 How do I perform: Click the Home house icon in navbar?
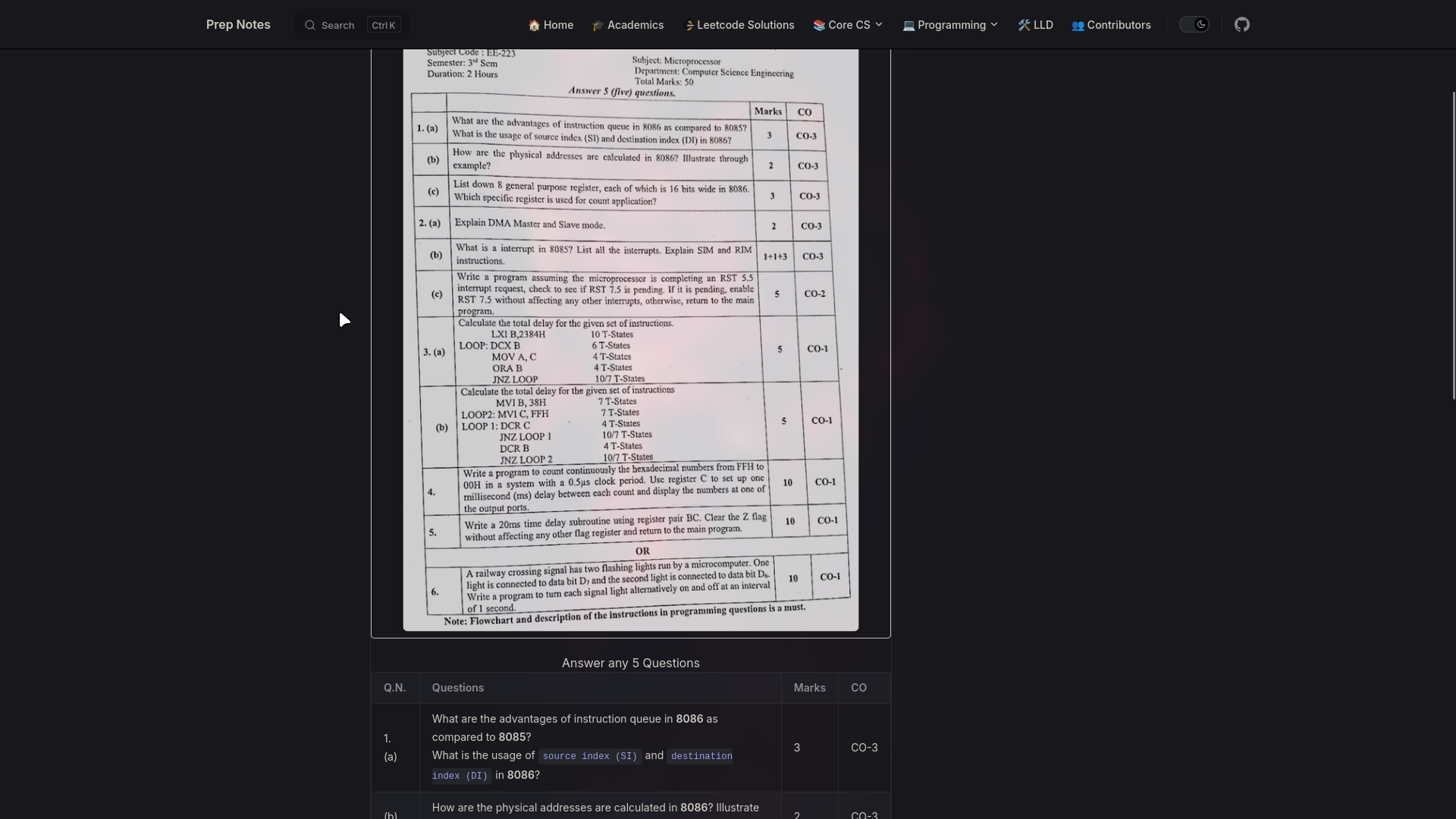coord(535,24)
